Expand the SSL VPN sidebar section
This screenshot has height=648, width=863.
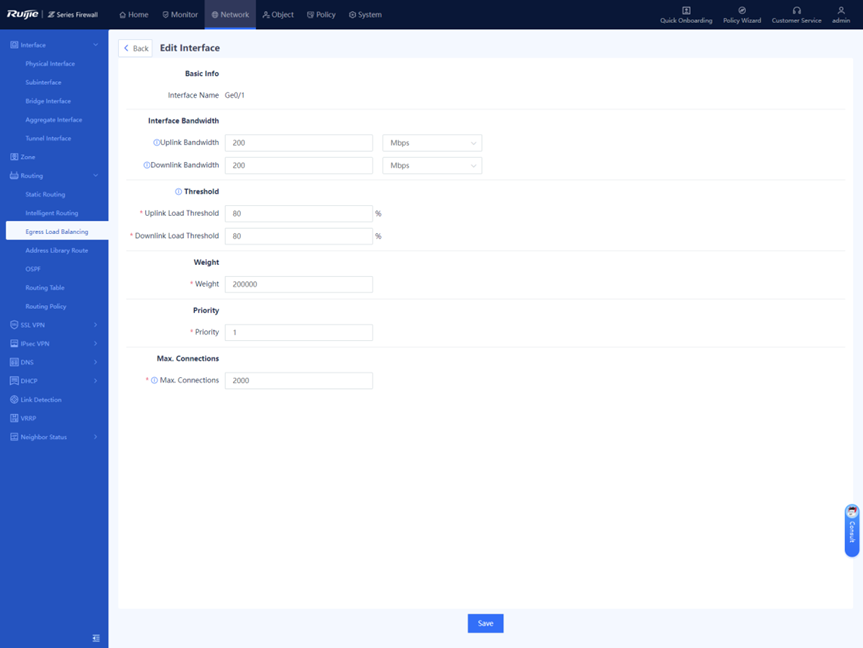pos(54,325)
